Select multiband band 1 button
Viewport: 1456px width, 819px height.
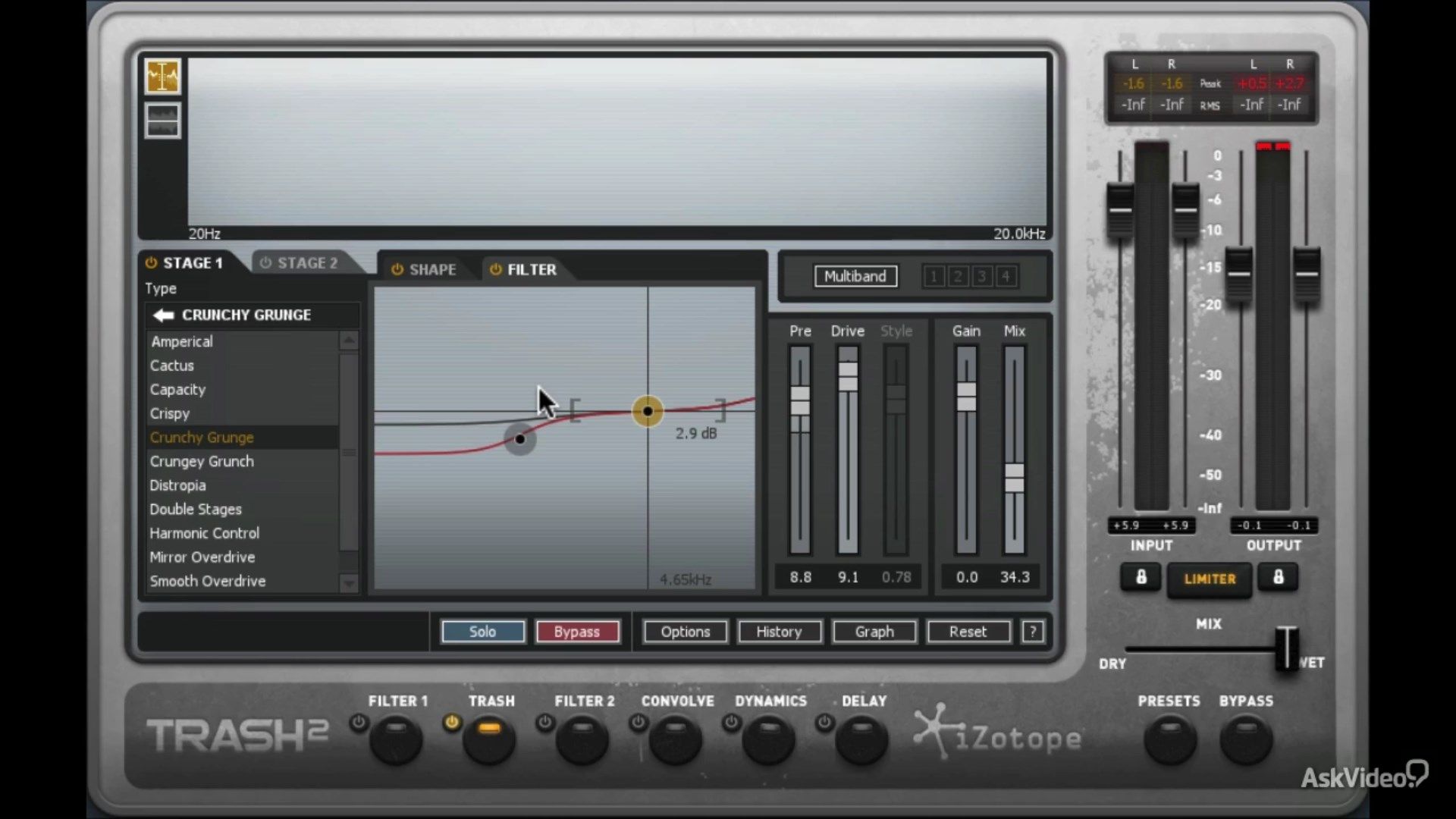tap(934, 276)
